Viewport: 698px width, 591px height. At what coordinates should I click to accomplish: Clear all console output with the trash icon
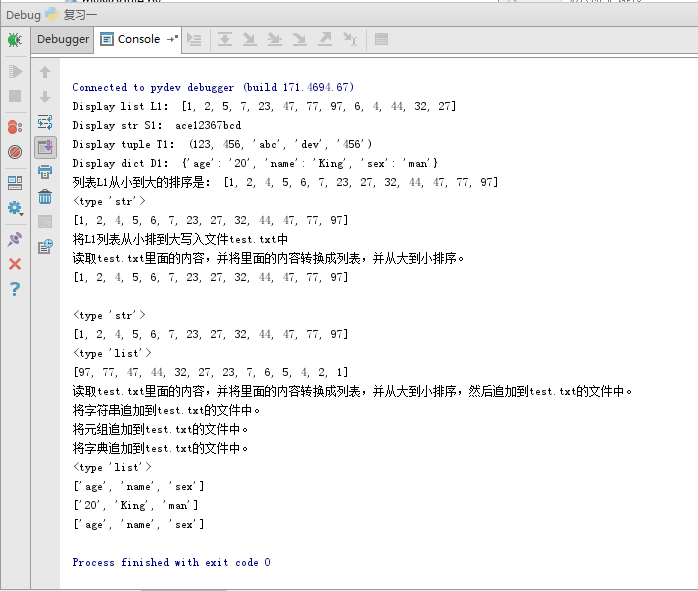[x=45, y=196]
